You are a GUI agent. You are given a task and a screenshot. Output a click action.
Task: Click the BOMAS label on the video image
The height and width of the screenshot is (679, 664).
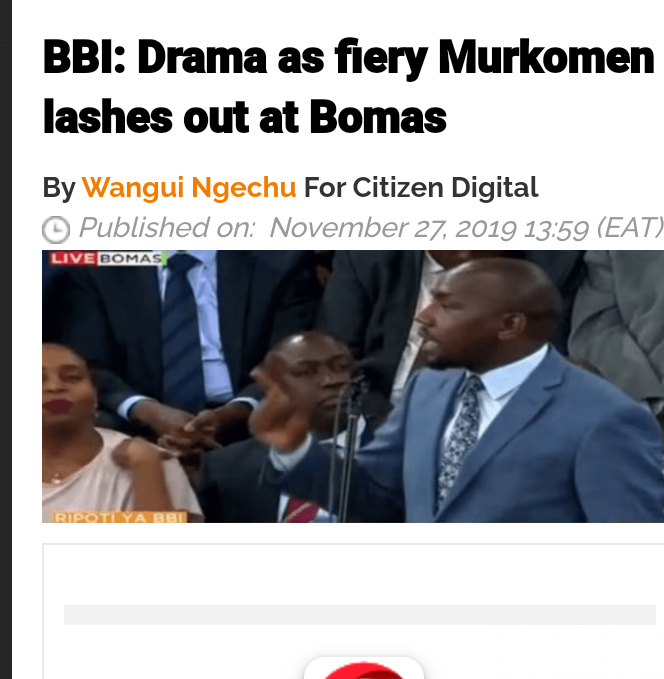tap(132, 259)
